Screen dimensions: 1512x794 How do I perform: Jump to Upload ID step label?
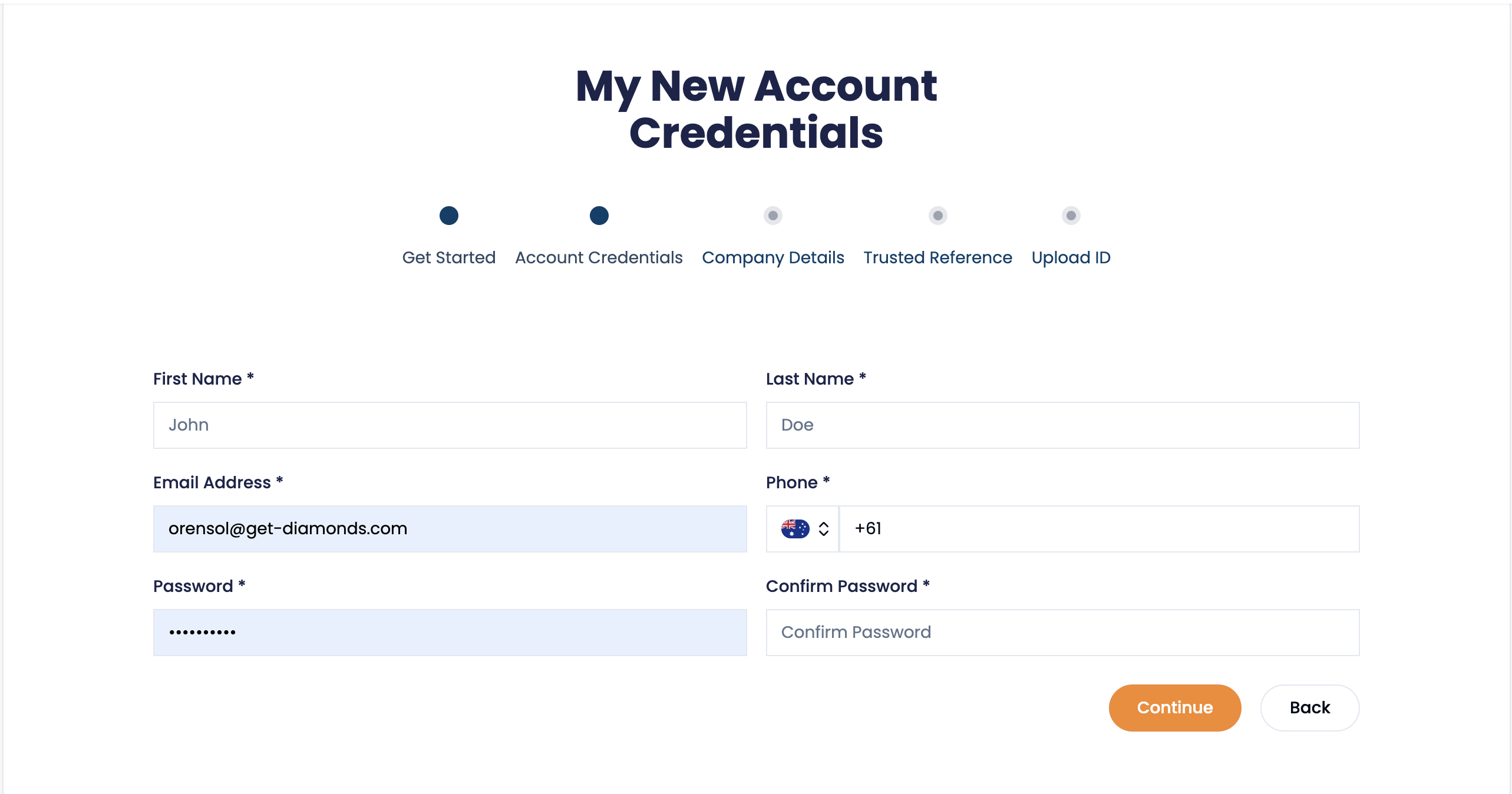tap(1071, 257)
